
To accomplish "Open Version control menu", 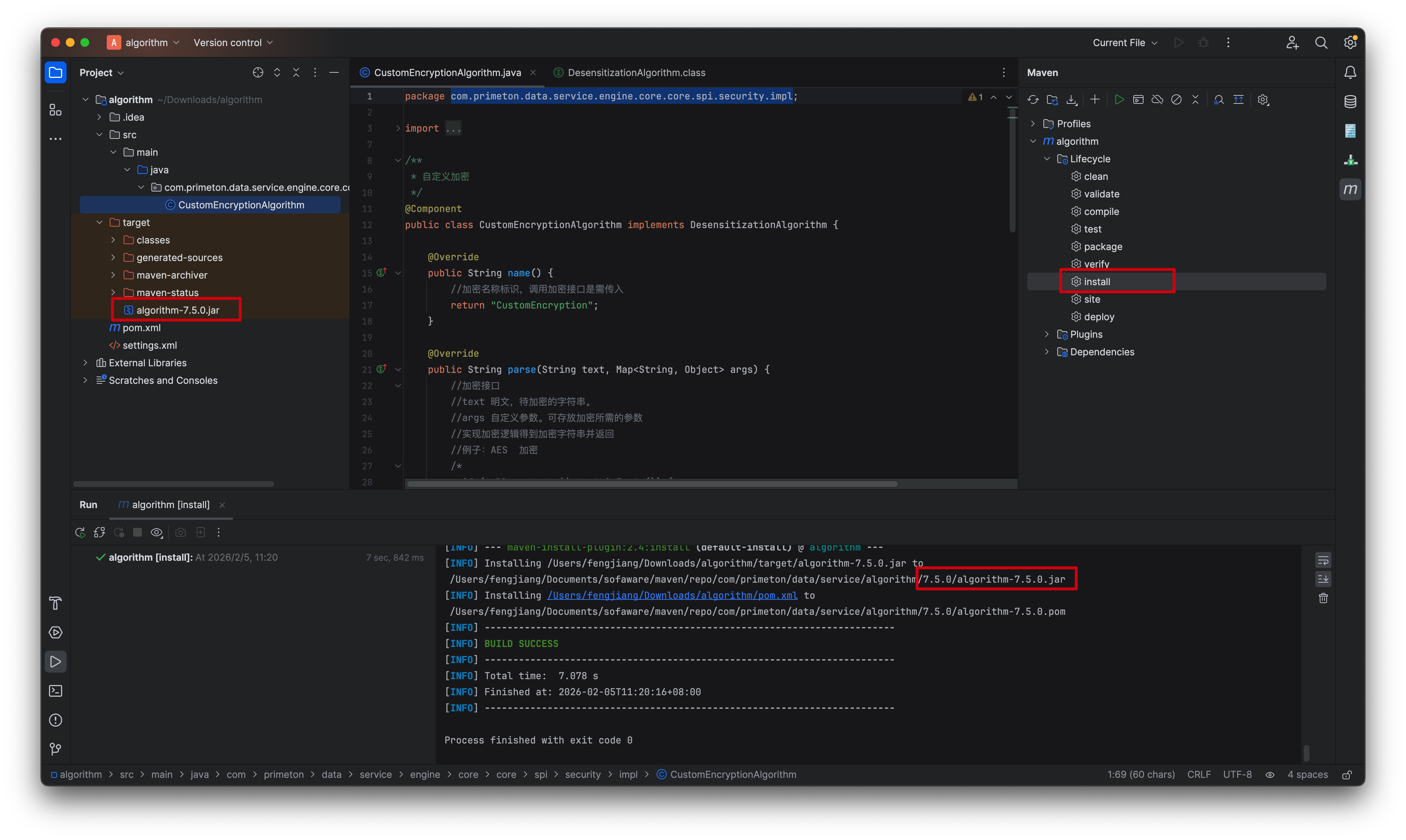I will pos(233,42).
